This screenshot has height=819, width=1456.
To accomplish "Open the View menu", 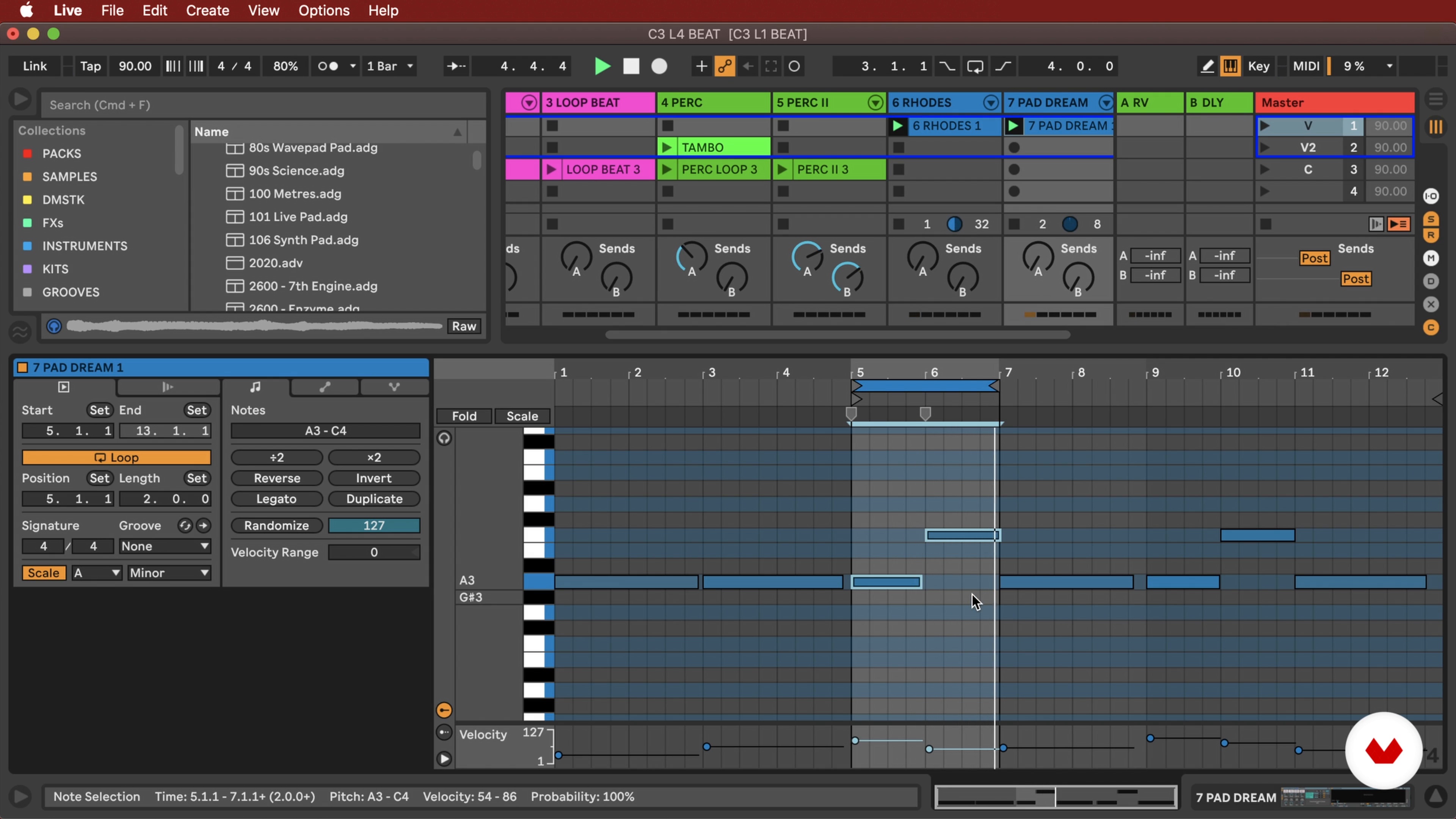I will pos(264,11).
